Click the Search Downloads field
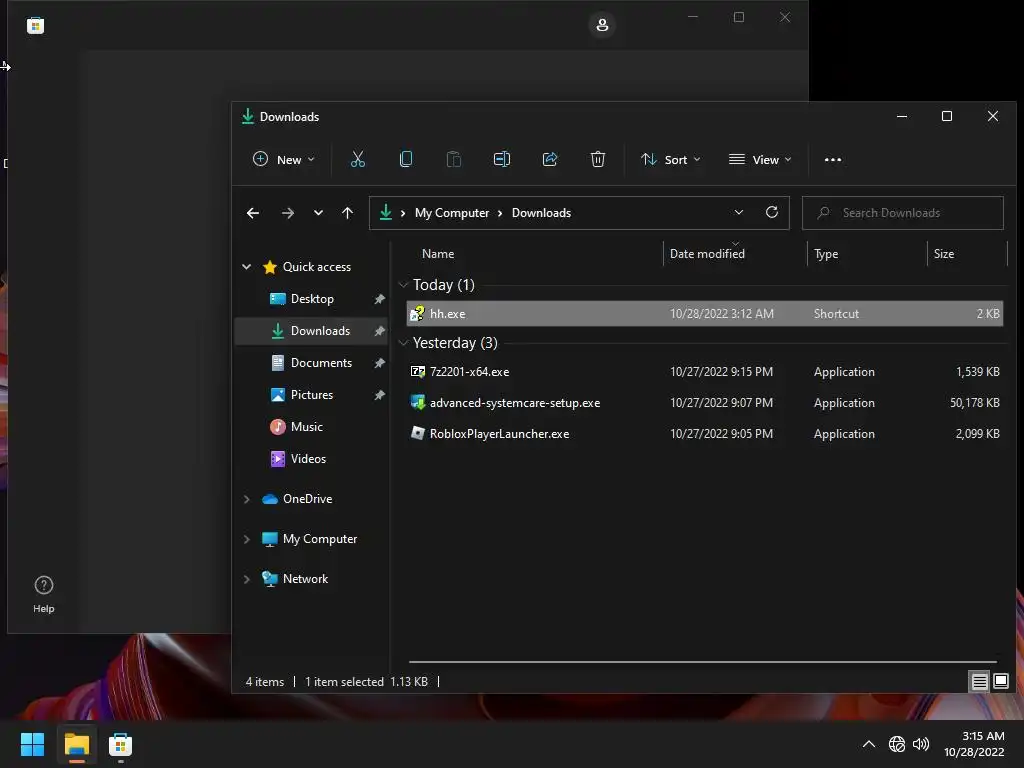This screenshot has height=768, width=1024. point(903,213)
